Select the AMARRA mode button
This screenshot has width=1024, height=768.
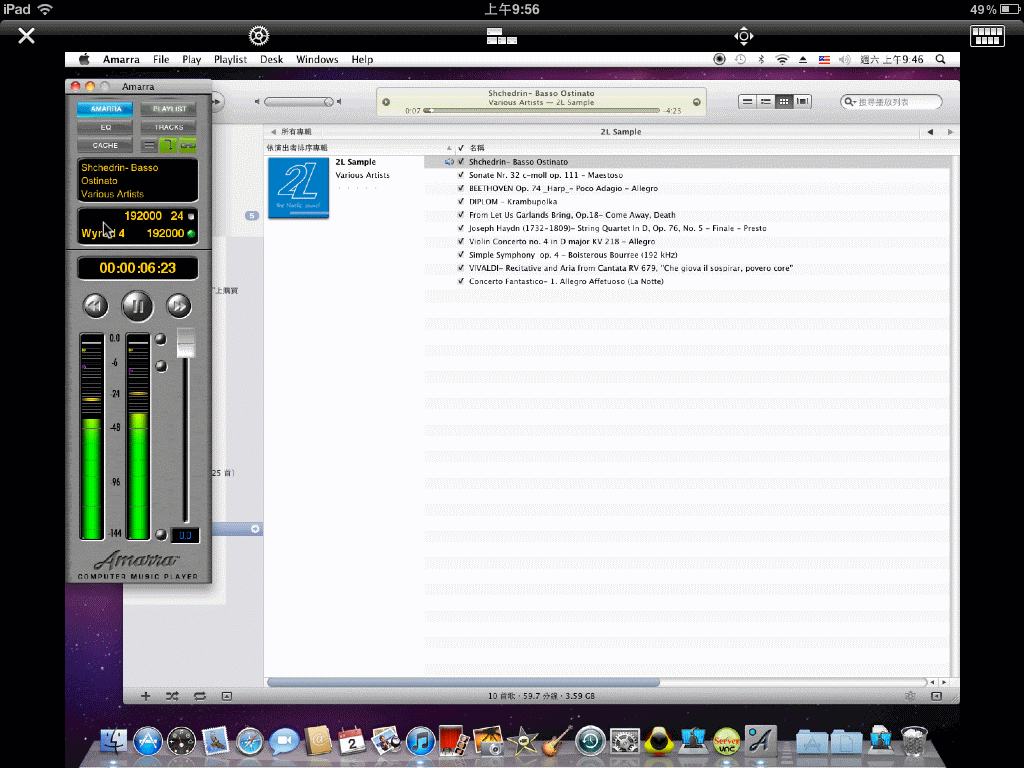pyautogui.click(x=105, y=108)
